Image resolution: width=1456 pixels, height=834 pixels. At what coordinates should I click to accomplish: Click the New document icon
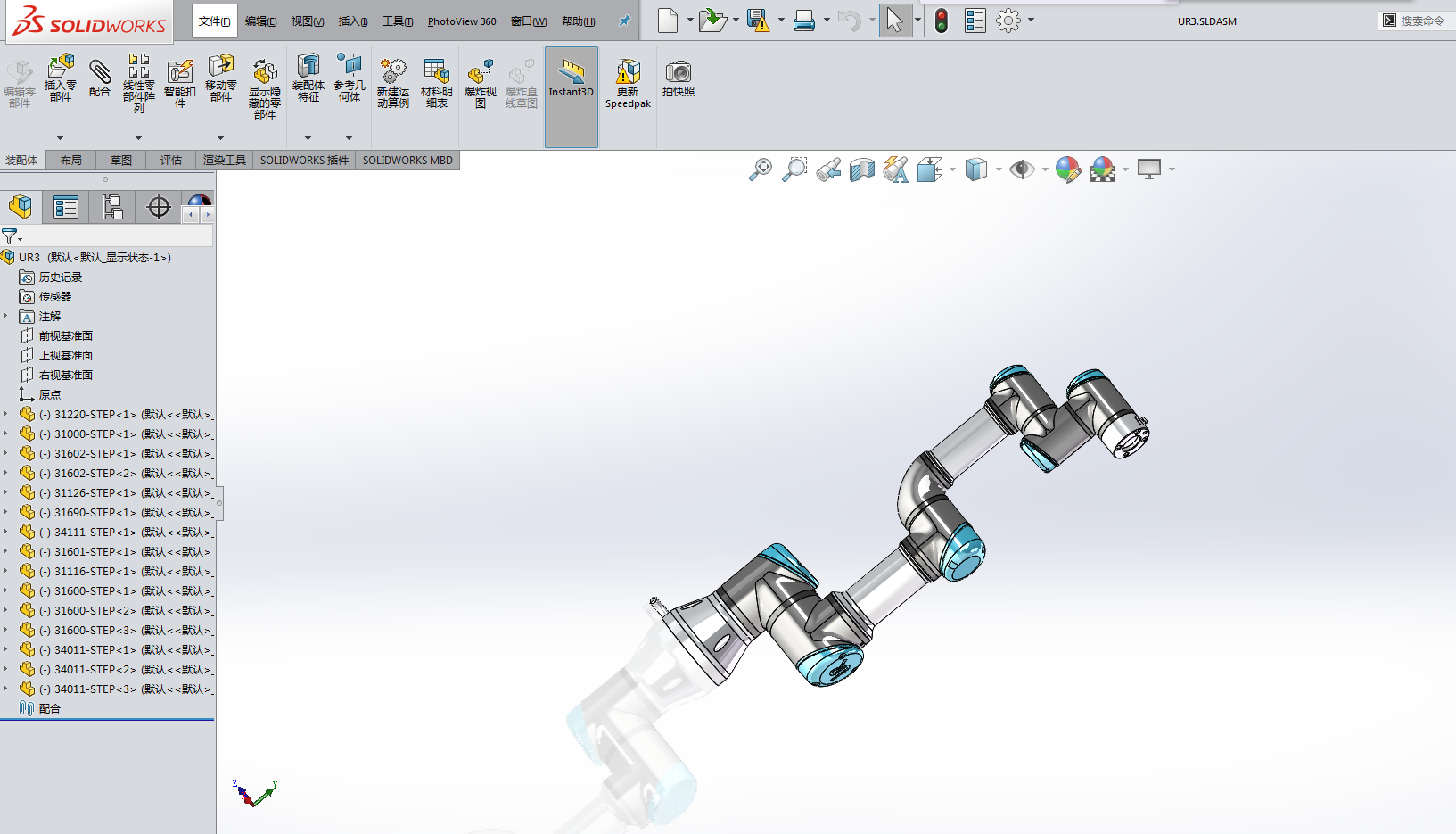[668, 21]
